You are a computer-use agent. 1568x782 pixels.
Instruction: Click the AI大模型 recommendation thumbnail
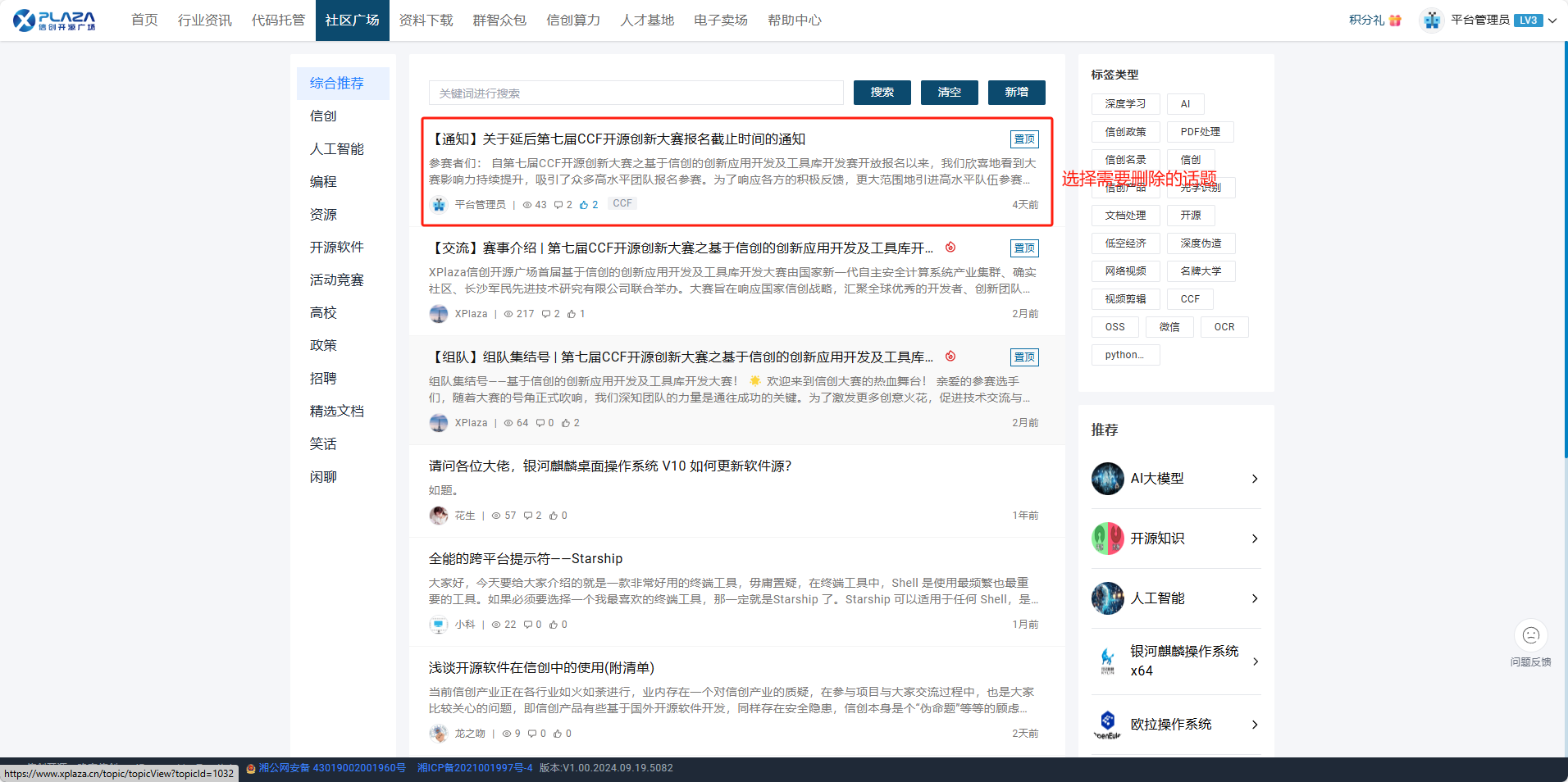click(1107, 479)
